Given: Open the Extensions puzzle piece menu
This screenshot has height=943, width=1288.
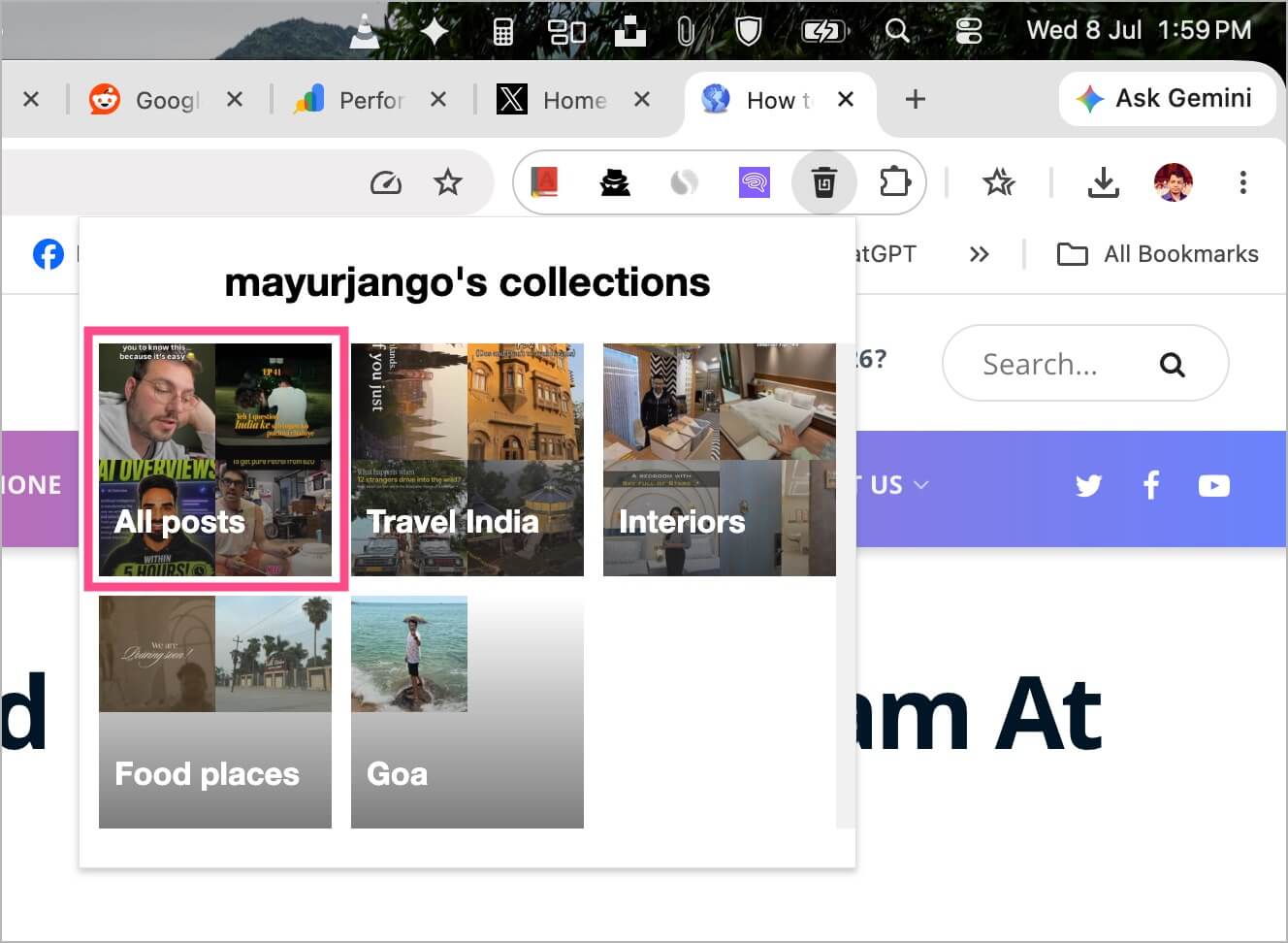Looking at the screenshot, I should coord(894,181).
